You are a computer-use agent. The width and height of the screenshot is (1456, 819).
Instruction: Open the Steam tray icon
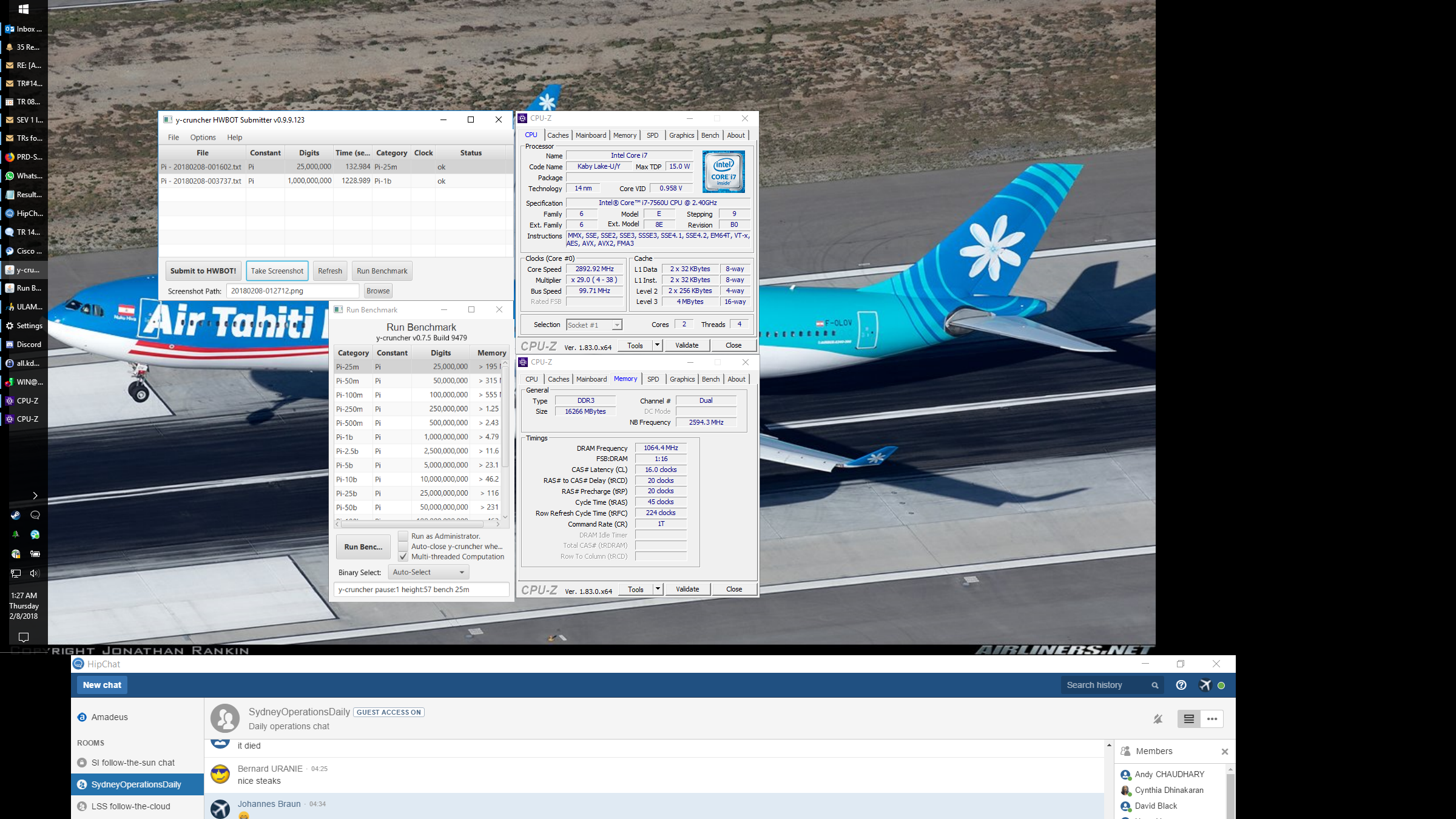[16, 515]
